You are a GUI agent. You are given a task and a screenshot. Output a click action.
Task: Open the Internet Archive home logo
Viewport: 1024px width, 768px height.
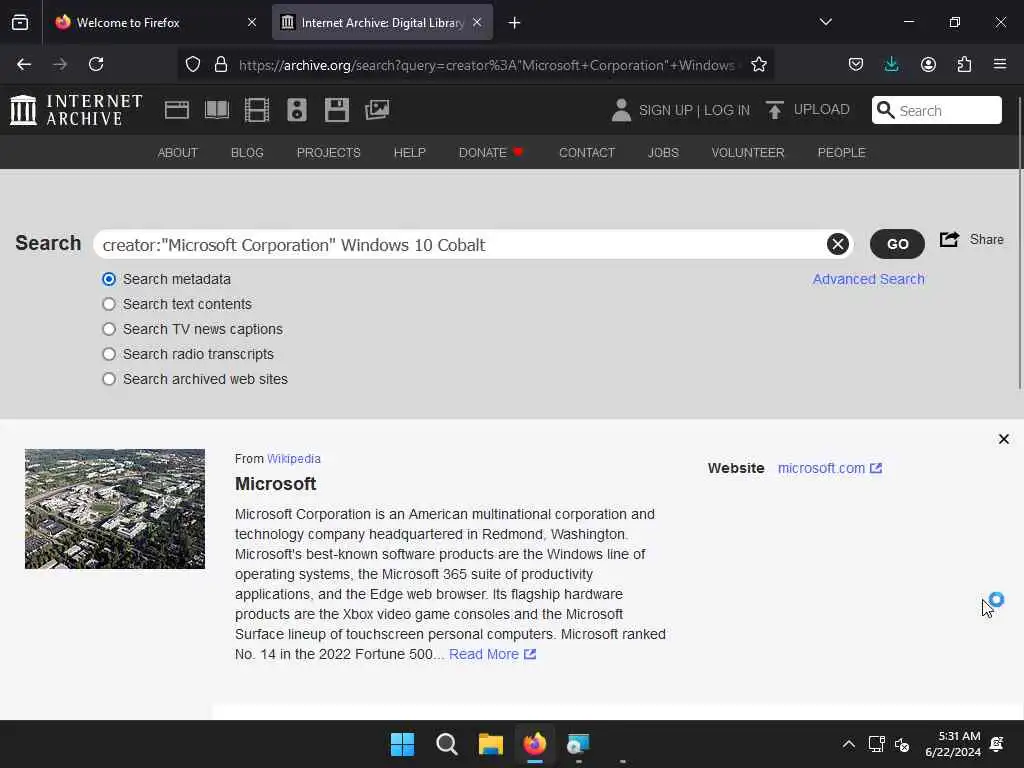tap(76, 110)
